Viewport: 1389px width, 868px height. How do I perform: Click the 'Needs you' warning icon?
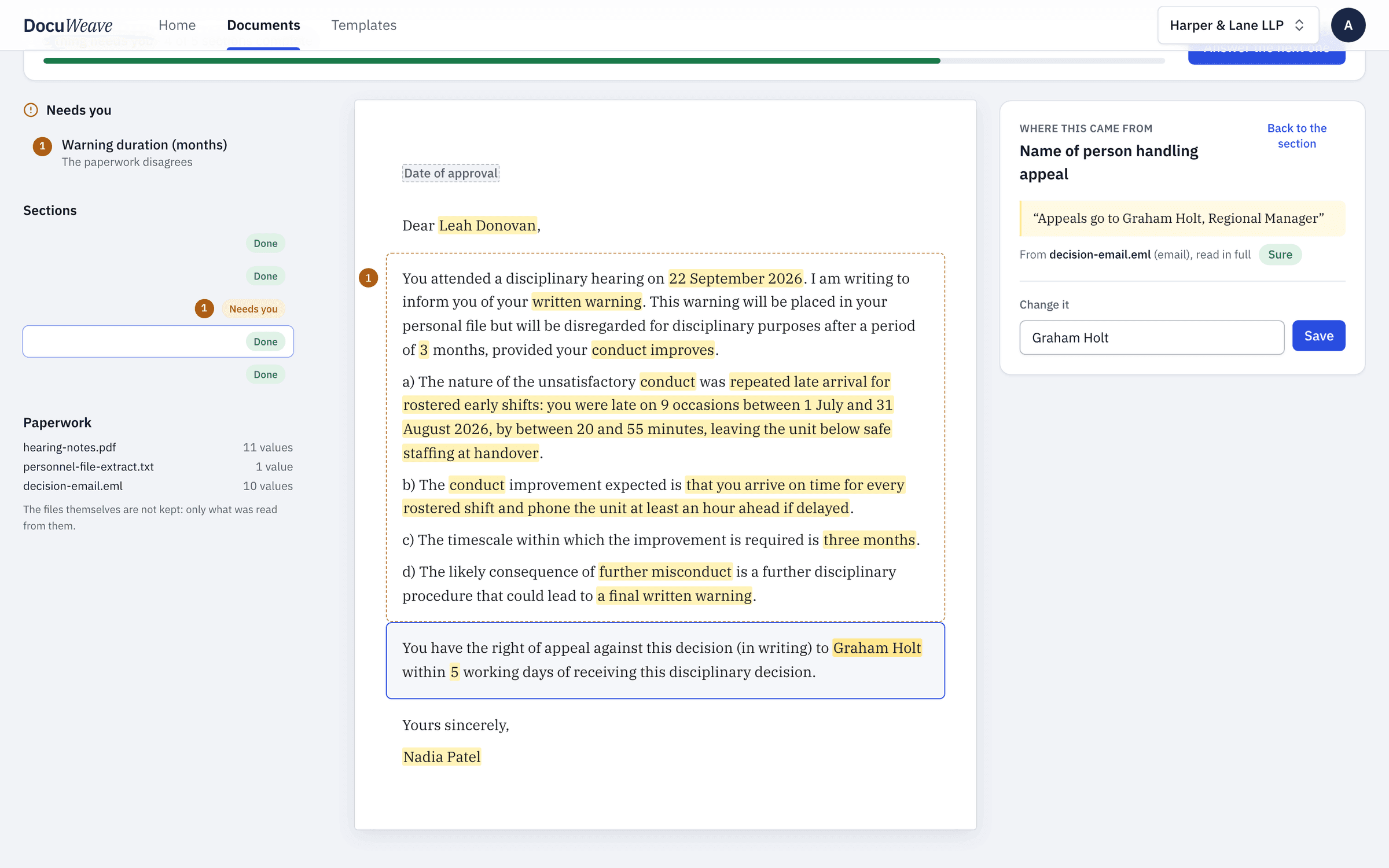point(31,110)
